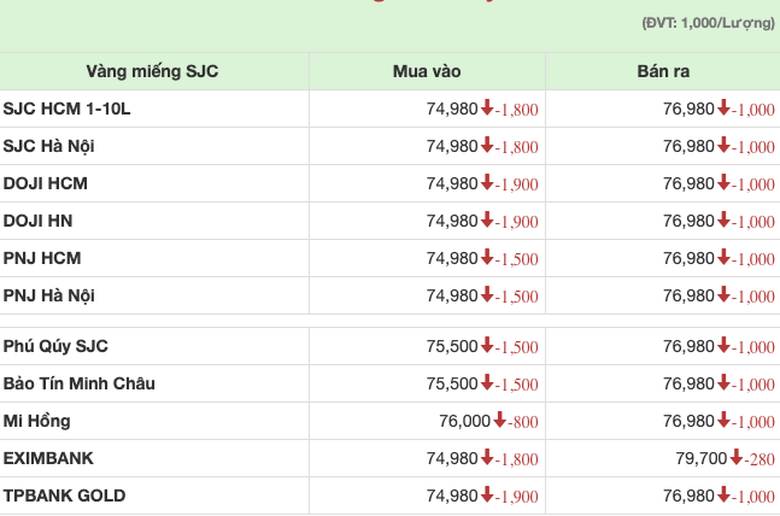Screen dimensions: 780x516
Task: Click red down arrow in SJC Hà Nội sell price
Action: (x=724, y=146)
